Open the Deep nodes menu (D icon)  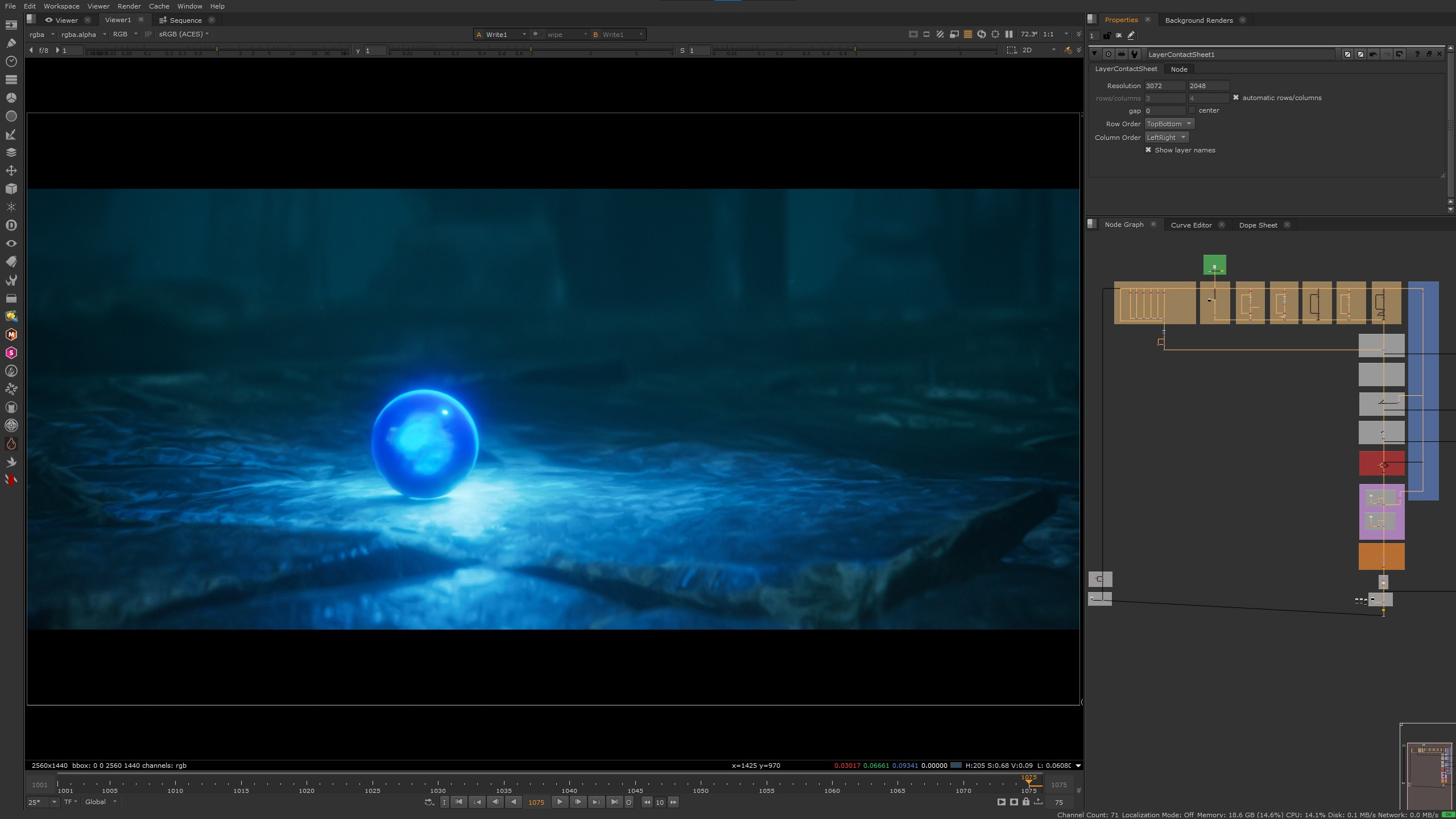11,225
